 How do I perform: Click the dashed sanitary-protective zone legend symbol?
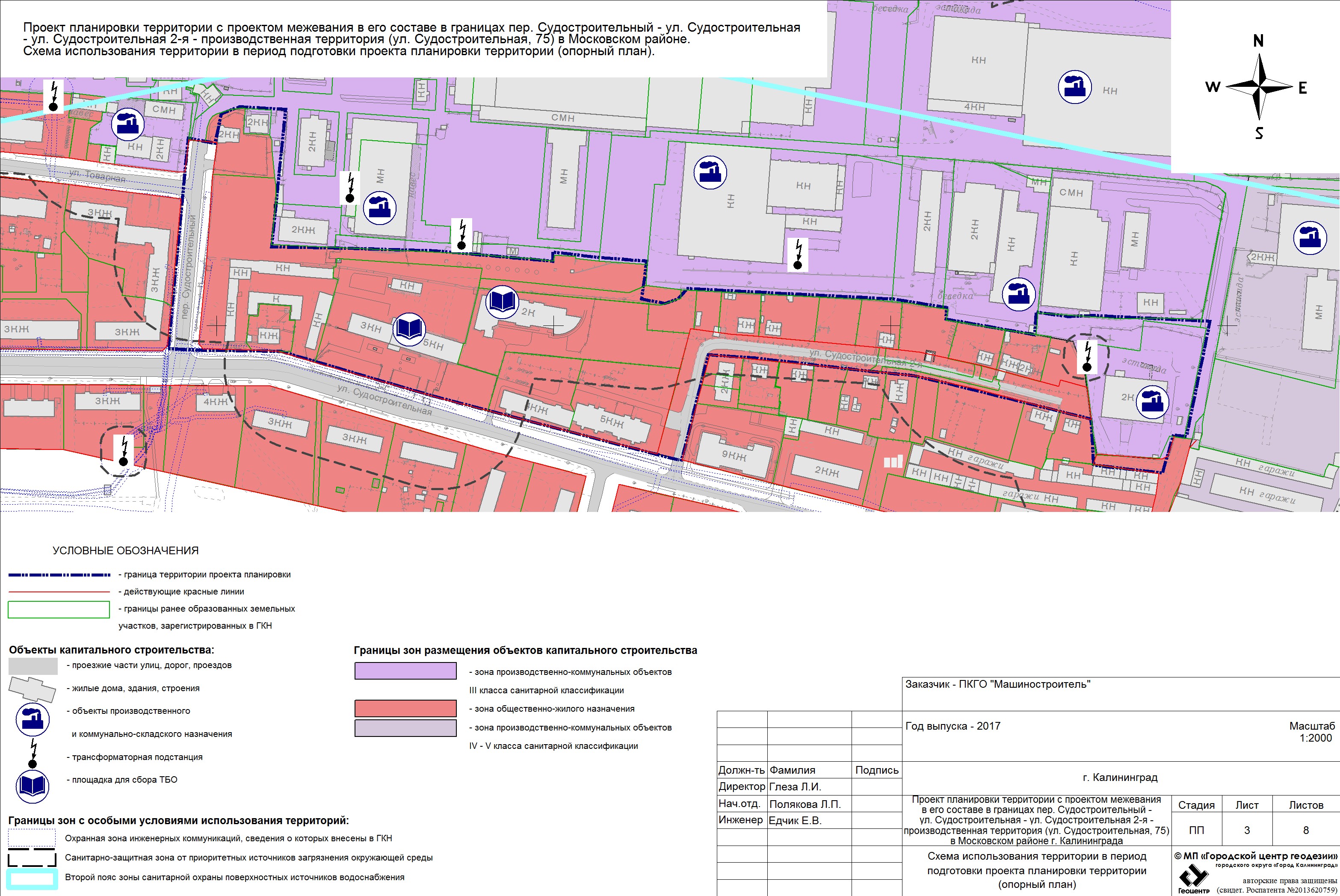32,858
